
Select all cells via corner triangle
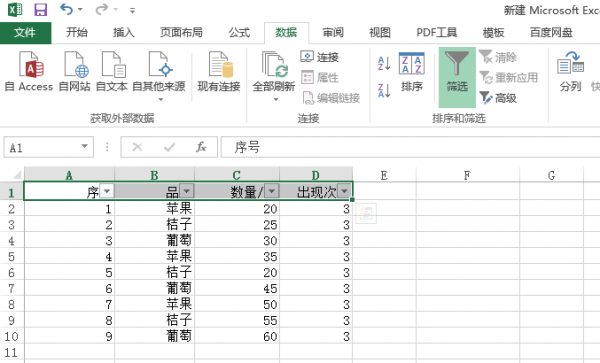16,175
